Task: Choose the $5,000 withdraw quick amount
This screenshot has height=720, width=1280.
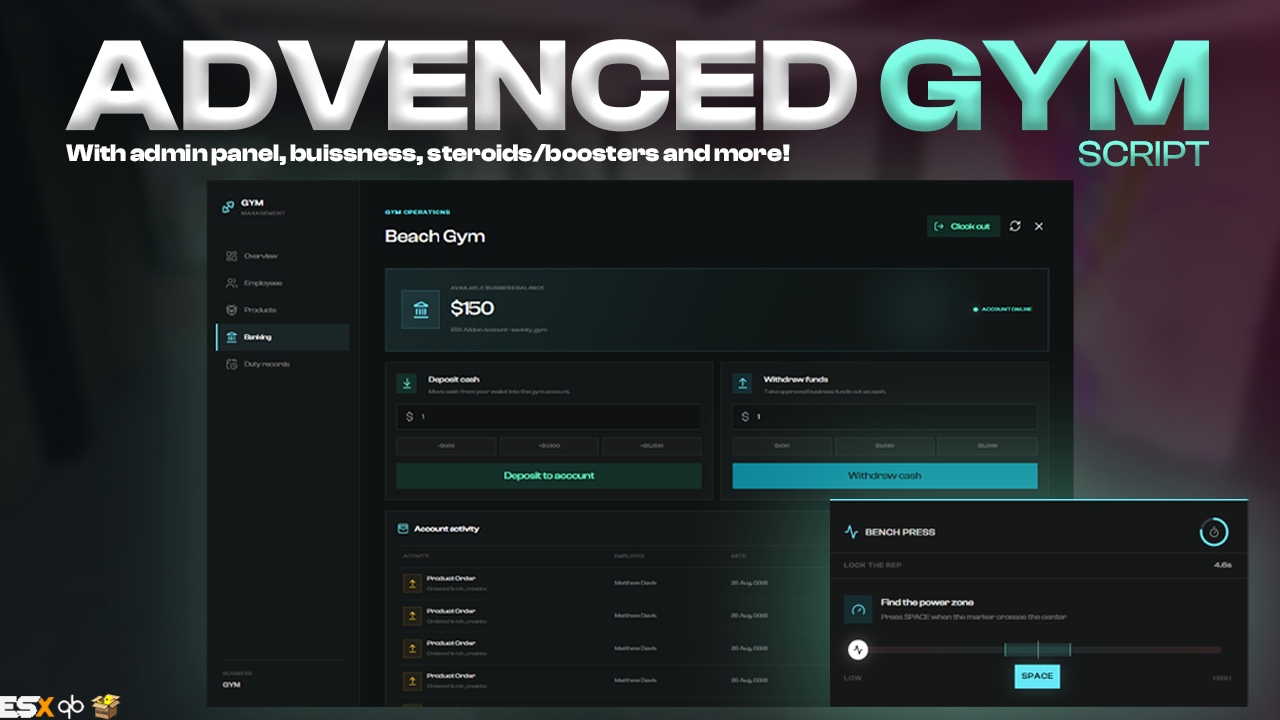Action: click(x=988, y=446)
